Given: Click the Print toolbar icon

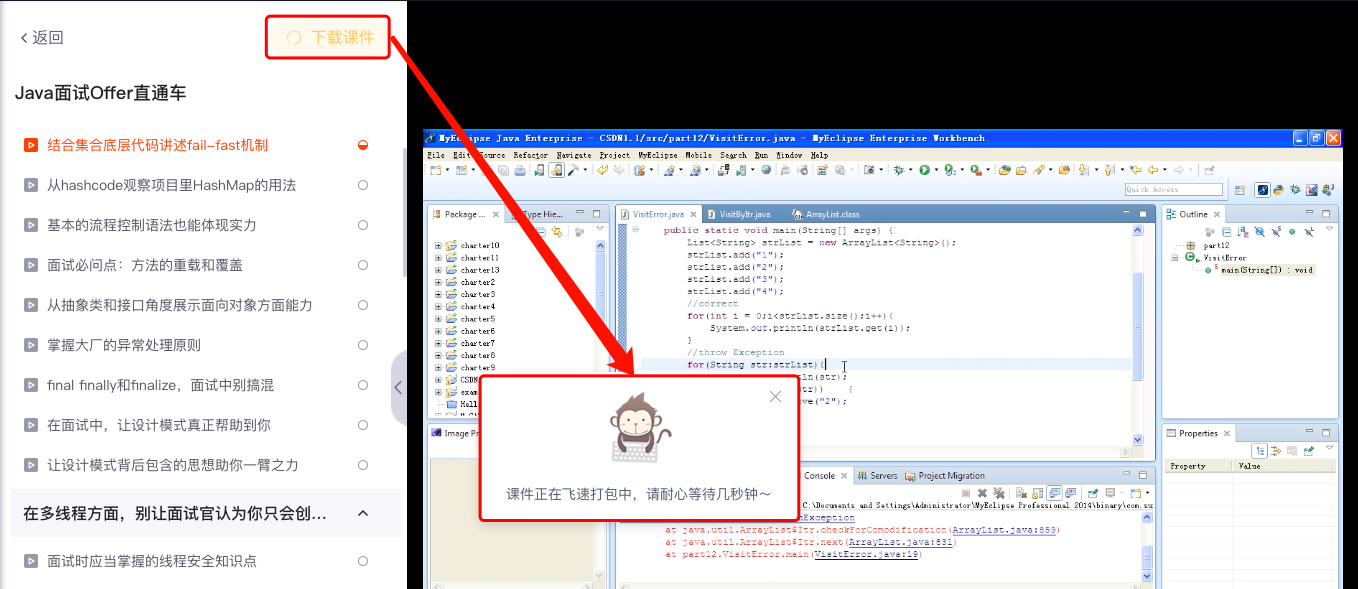Looking at the screenshot, I should click(520, 171).
